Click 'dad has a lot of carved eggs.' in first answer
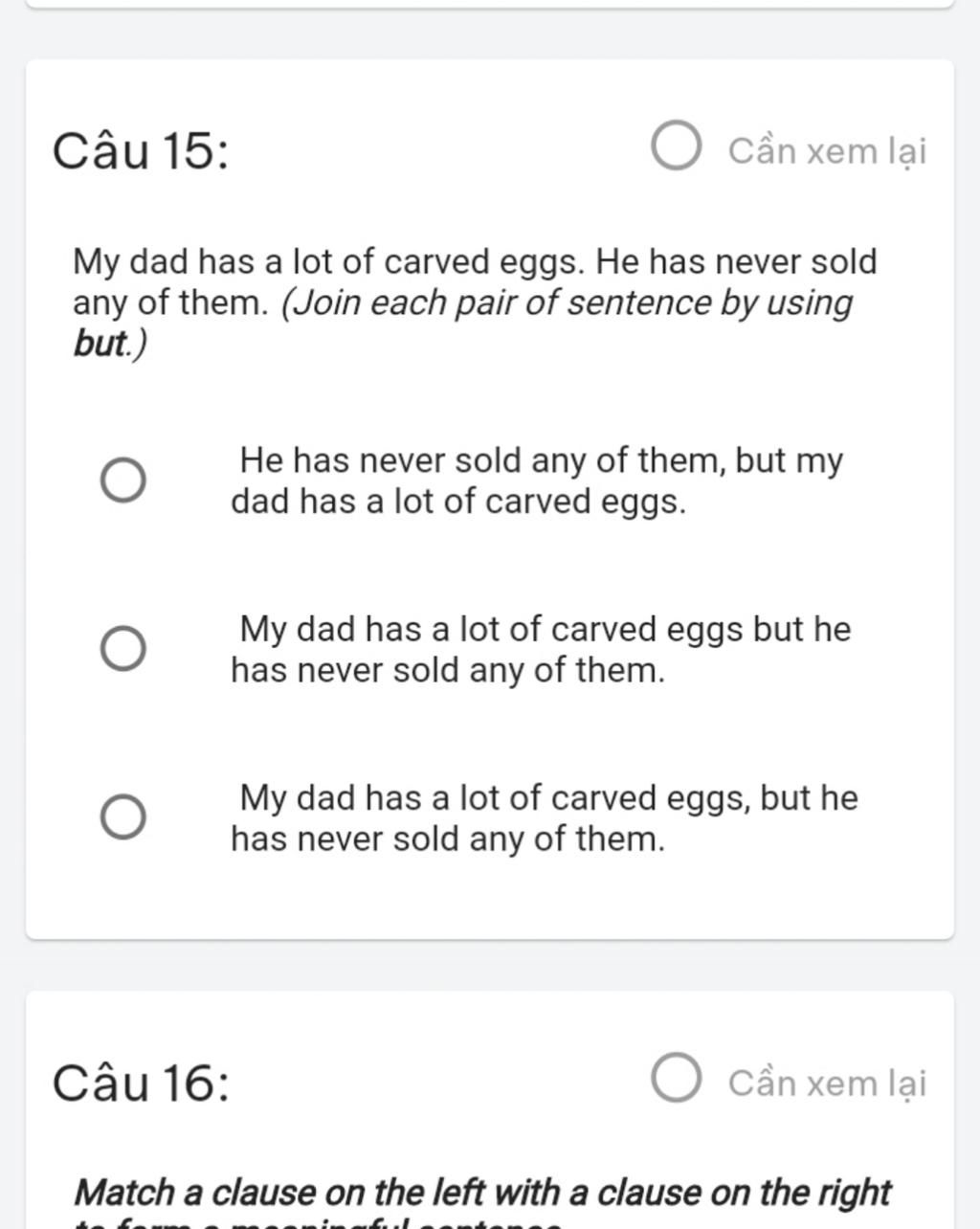 click(x=458, y=502)
